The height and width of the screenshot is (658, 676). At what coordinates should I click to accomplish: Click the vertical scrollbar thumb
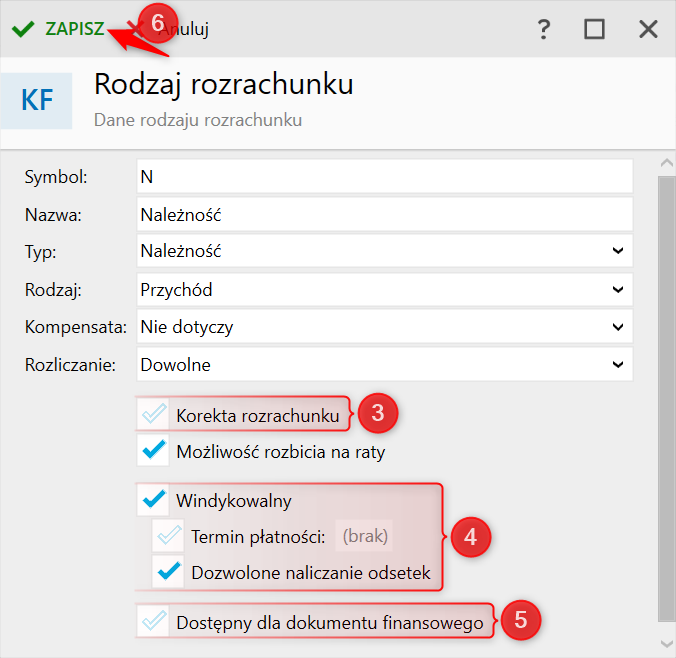pyautogui.click(x=667, y=399)
